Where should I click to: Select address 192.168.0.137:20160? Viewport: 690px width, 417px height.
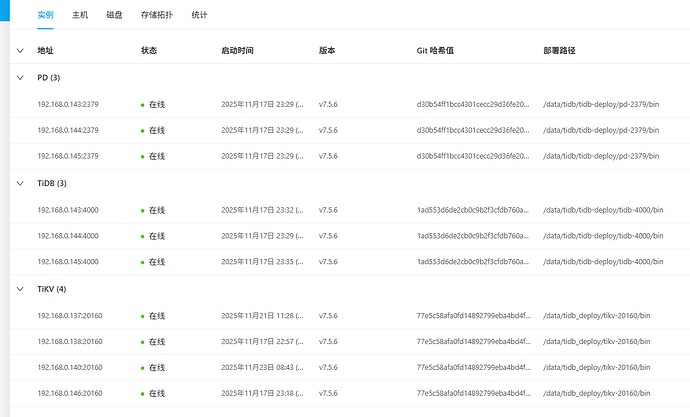[x=70, y=316]
